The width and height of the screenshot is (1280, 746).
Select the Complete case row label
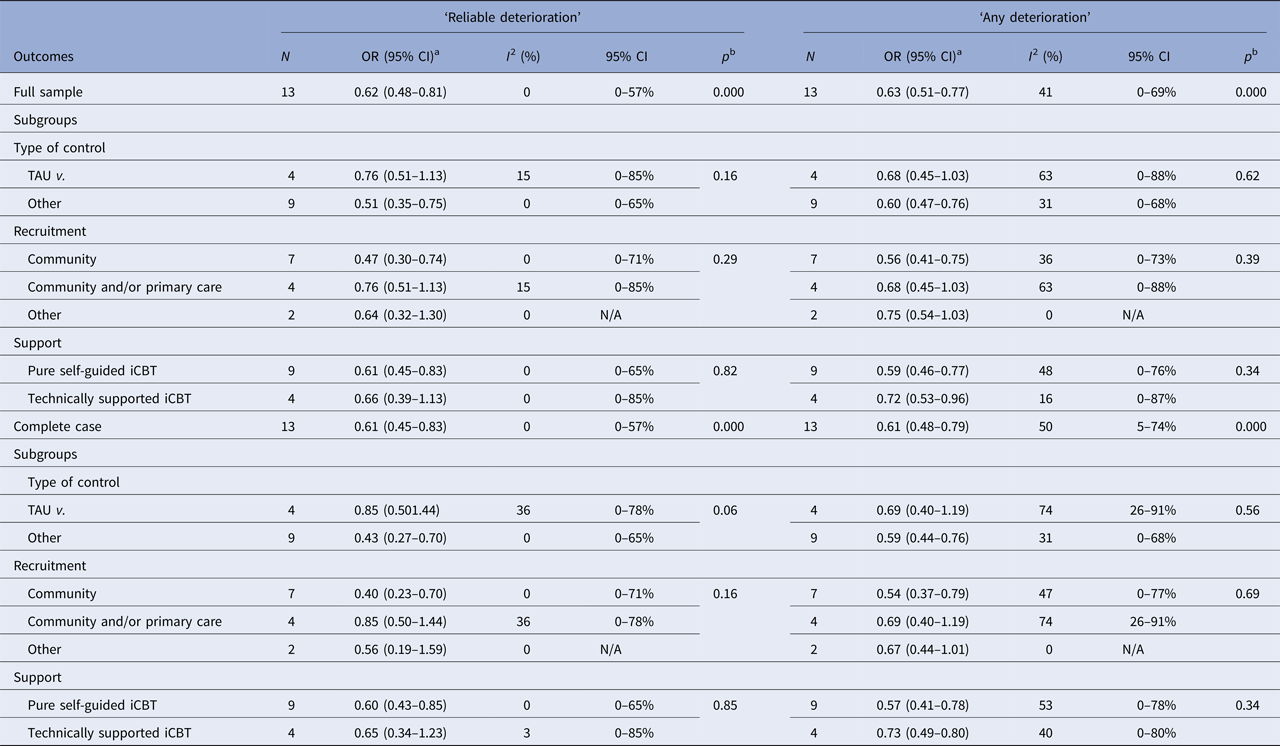(57, 426)
